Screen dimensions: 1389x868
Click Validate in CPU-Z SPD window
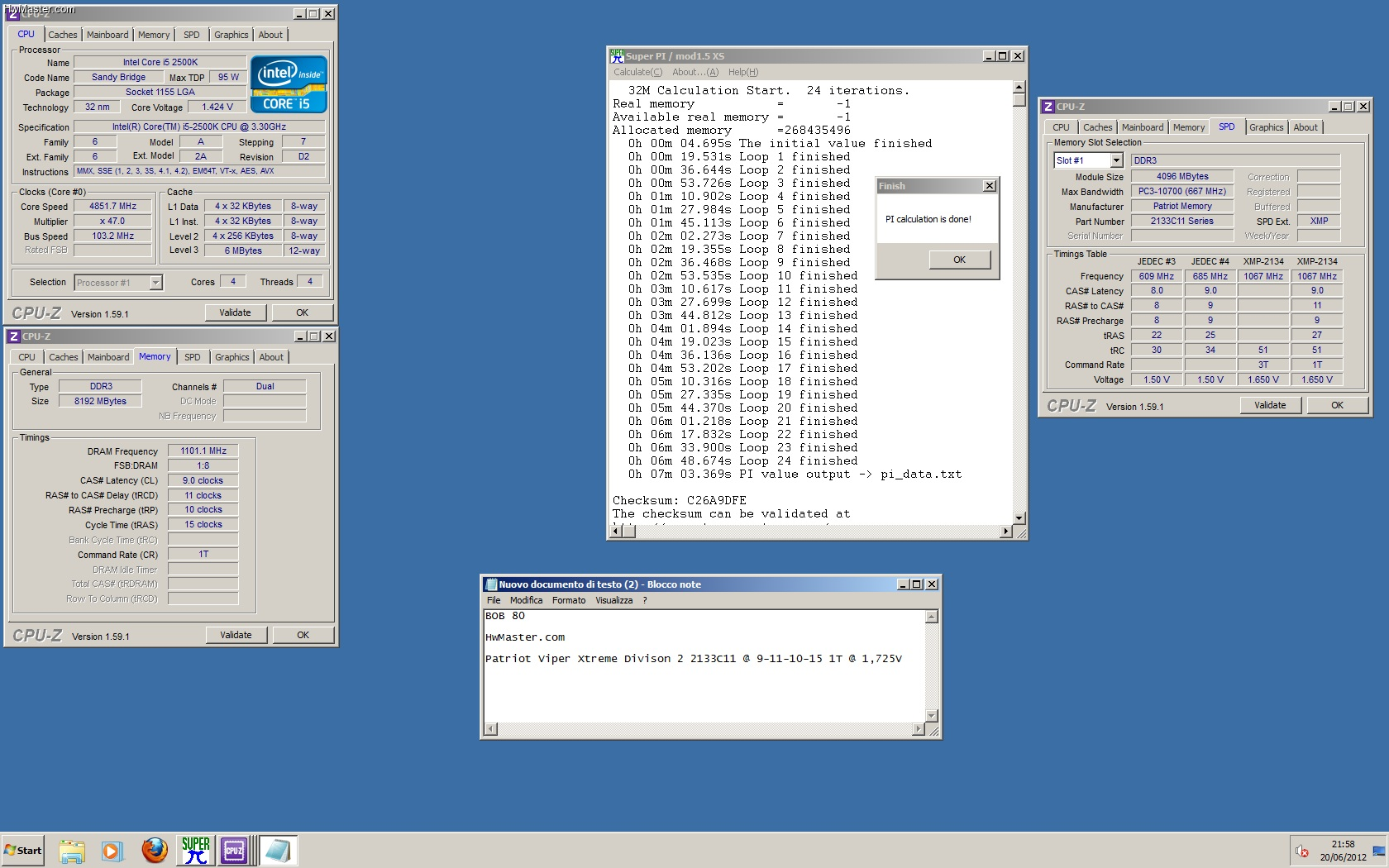click(x=1270, y=405)
